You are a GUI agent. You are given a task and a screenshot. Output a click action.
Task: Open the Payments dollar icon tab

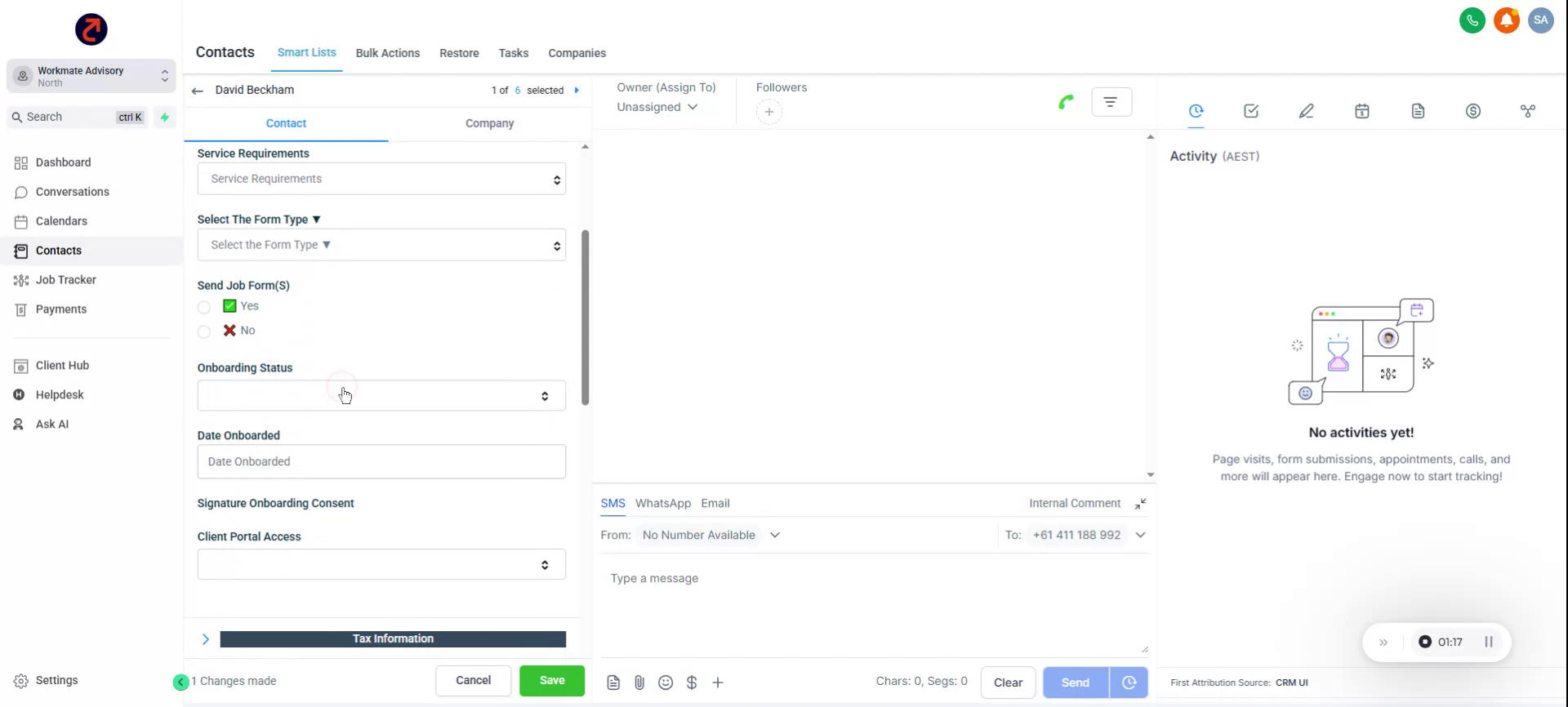click(x=1473, y=111)
